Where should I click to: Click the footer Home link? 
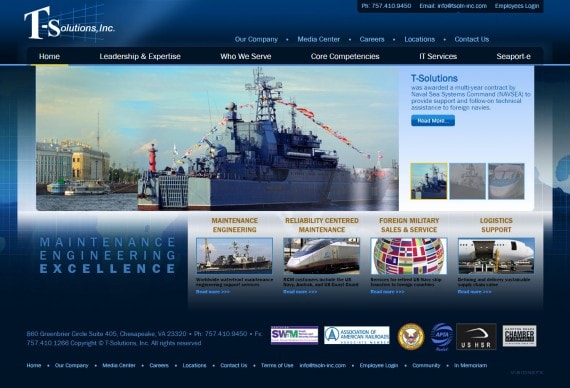tap(34, 365)
